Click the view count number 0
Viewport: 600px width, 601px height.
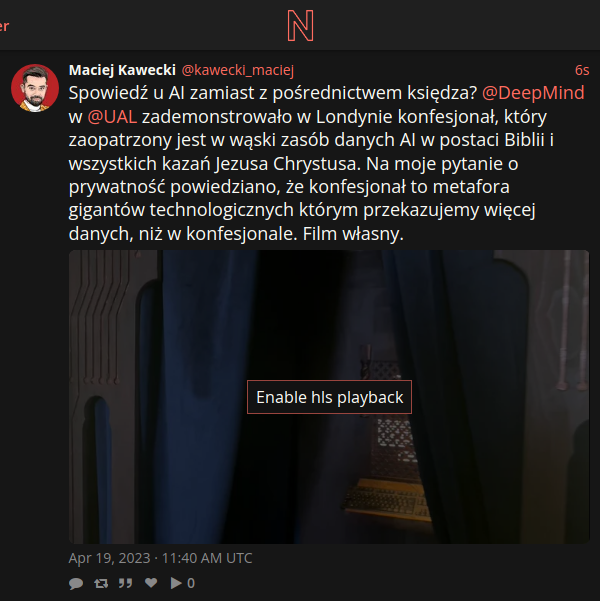191,583
